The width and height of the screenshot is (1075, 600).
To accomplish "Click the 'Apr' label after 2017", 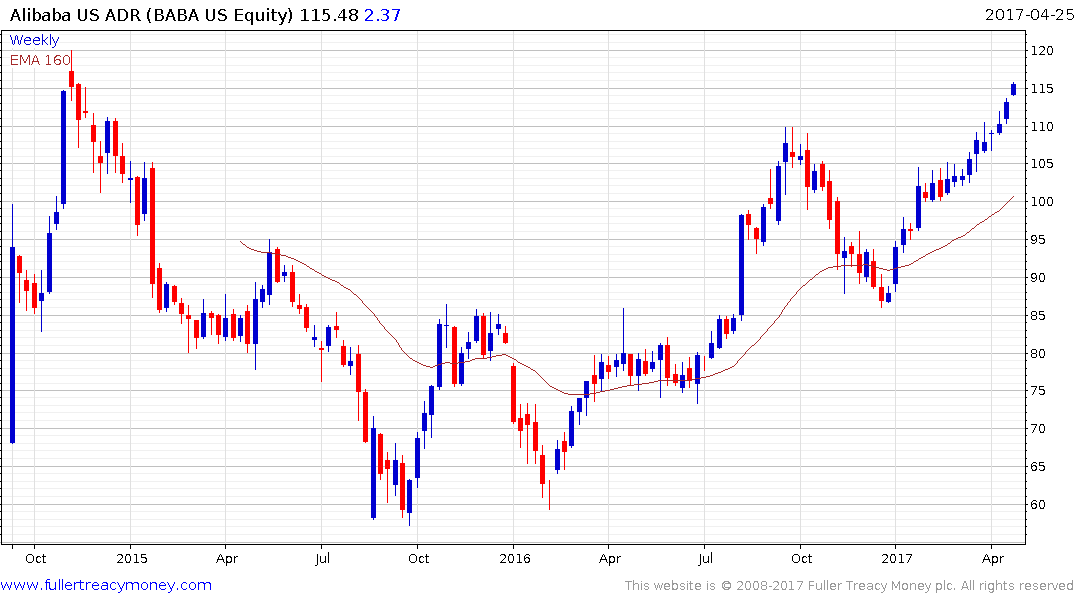I will [993, 558].
